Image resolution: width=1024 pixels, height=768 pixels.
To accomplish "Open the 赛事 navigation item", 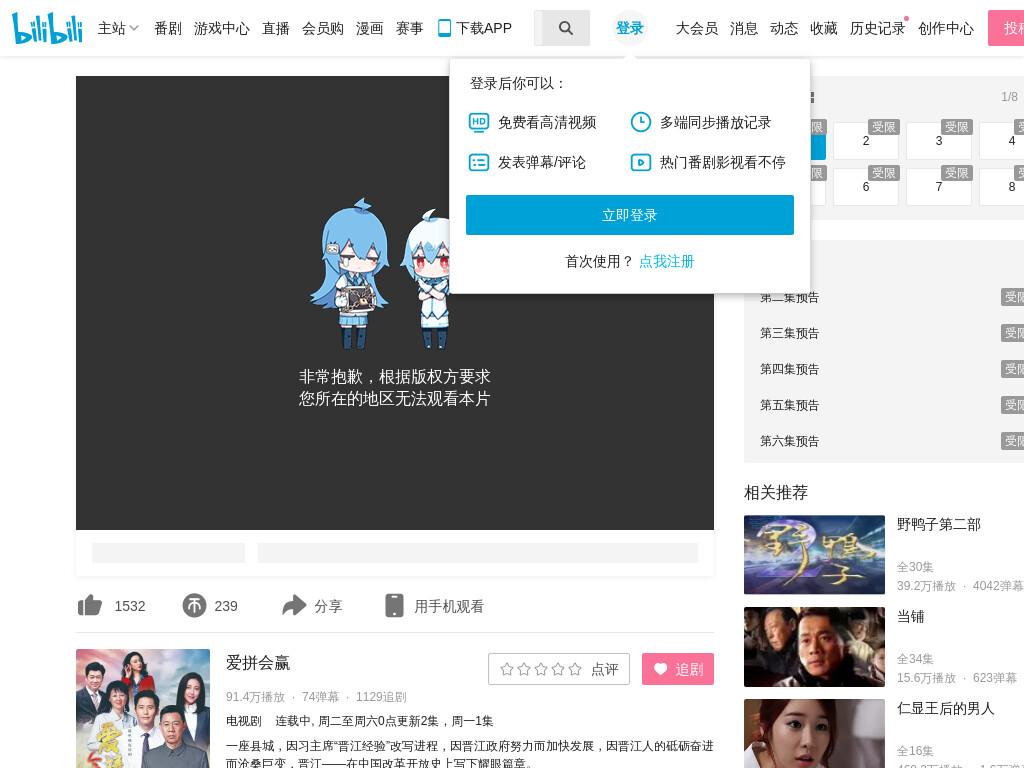I will pyautogui.click(x=409, y=28).
